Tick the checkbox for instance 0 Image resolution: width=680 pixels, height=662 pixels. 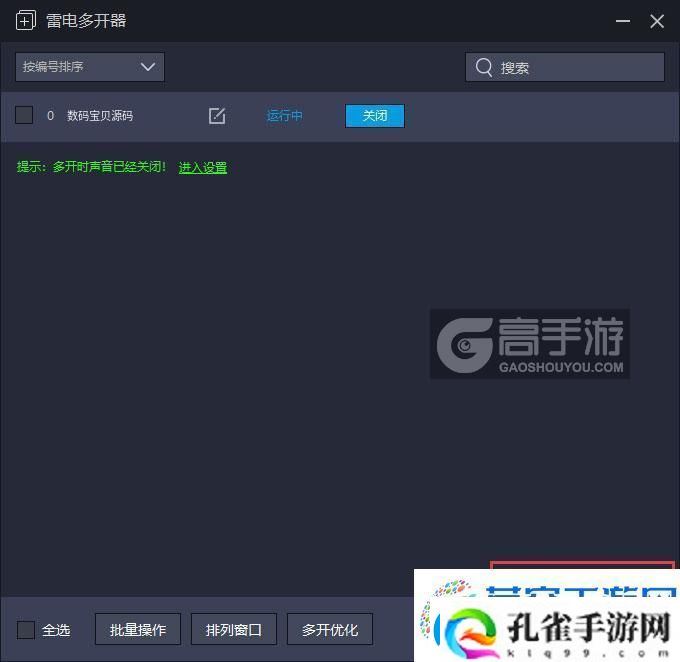(x=24, y=115)
